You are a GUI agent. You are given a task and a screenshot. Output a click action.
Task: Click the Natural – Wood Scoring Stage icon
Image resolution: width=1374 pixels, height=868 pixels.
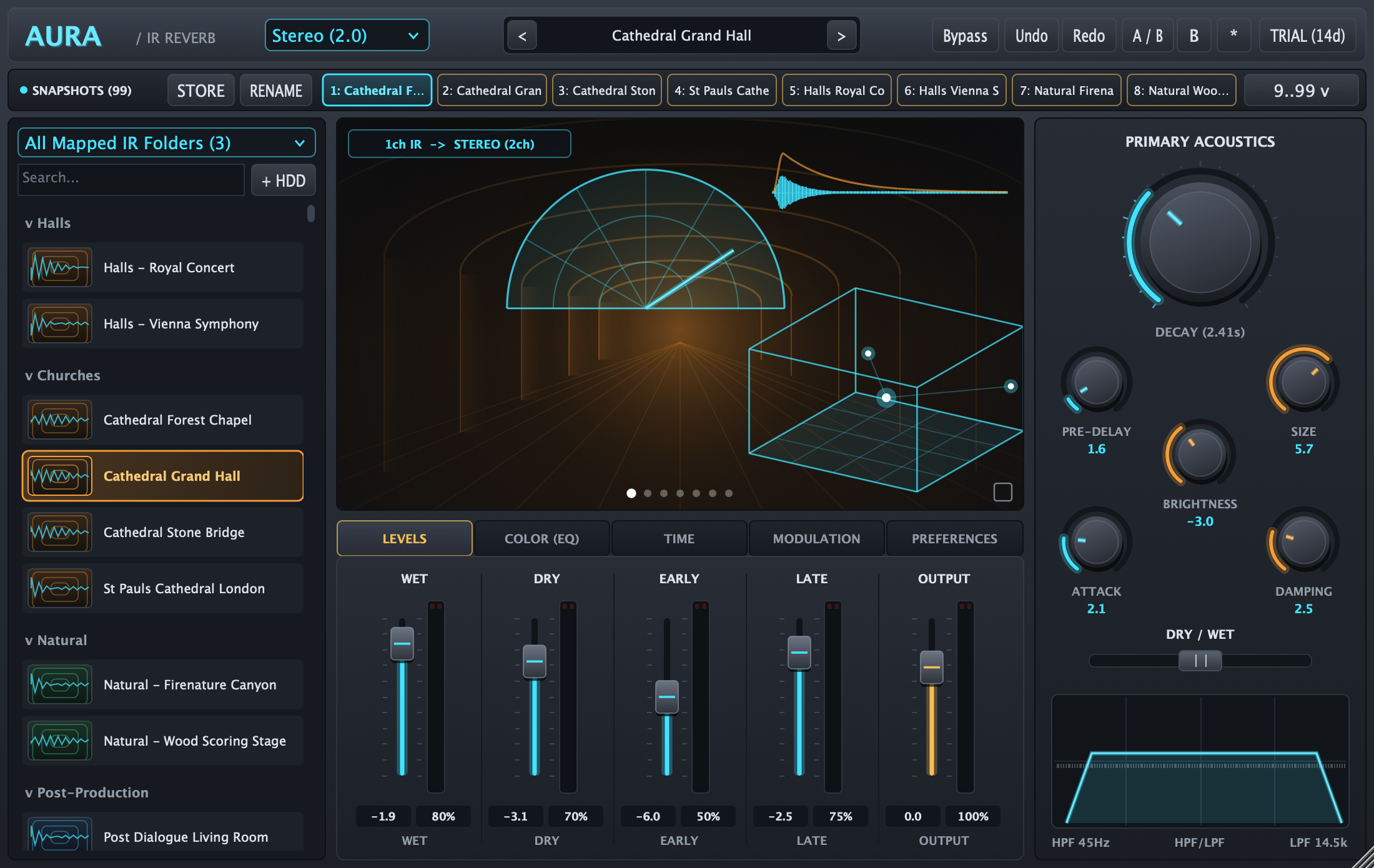pos(60,741)
